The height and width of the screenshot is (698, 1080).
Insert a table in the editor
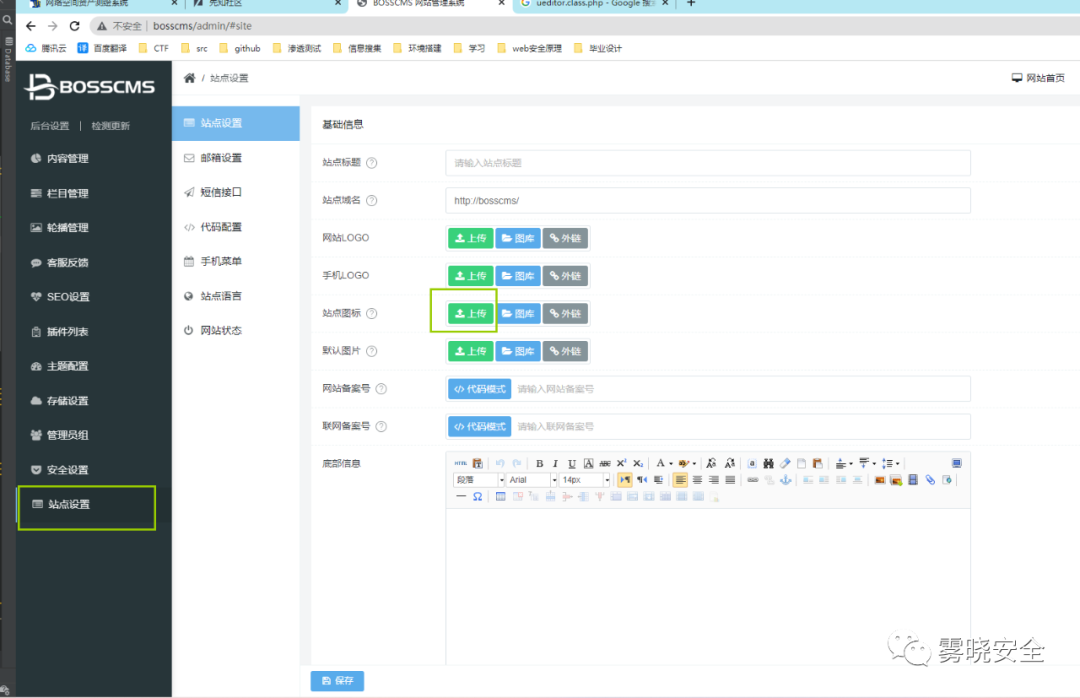(501, 497)
